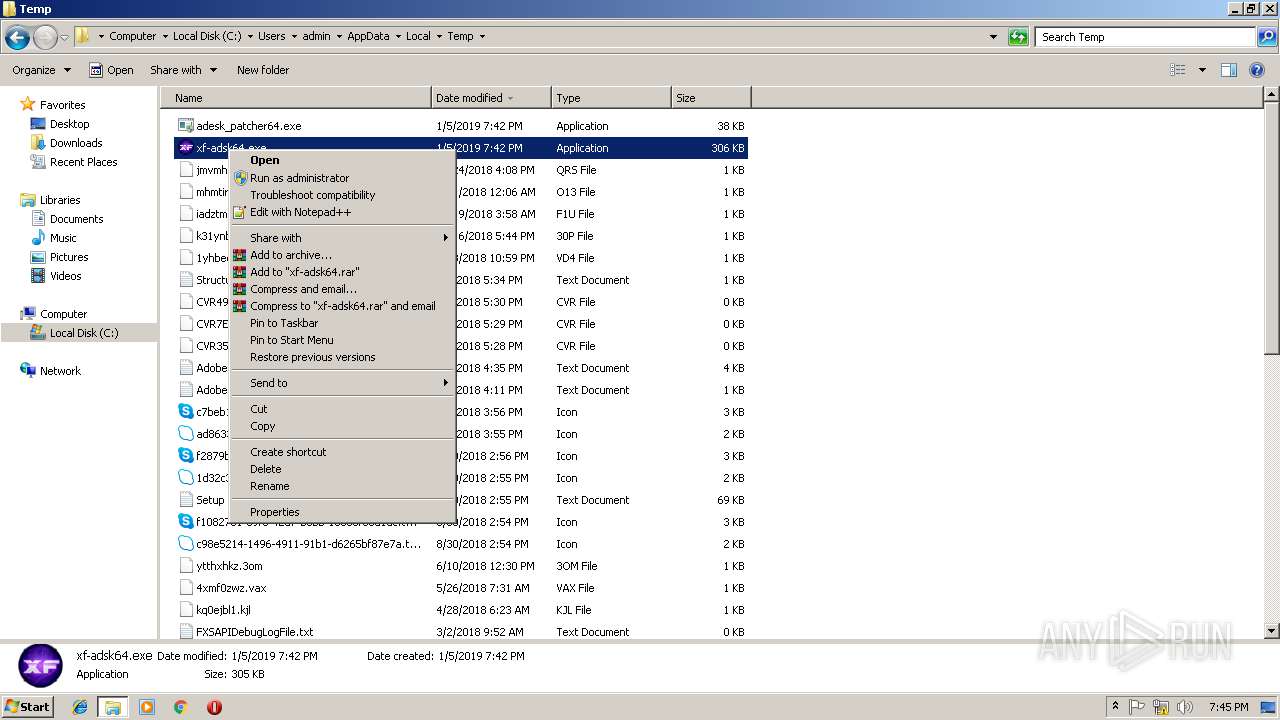1280x720 pixels.
Task: Click the XF icon in details pane
Action: point(40,666)
